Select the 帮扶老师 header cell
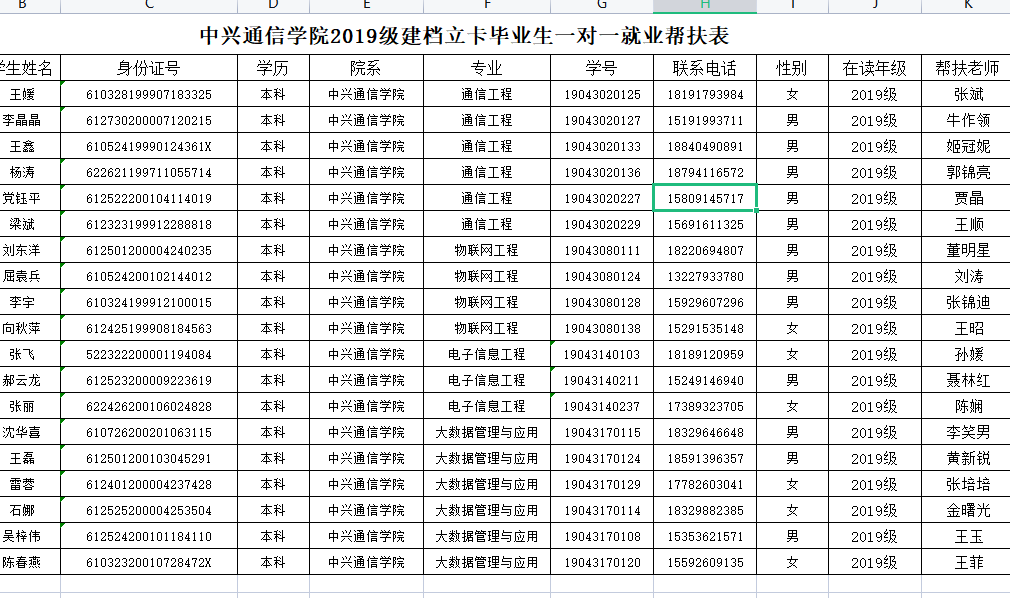The image size is (1010, 598). (x=967, y=68)
